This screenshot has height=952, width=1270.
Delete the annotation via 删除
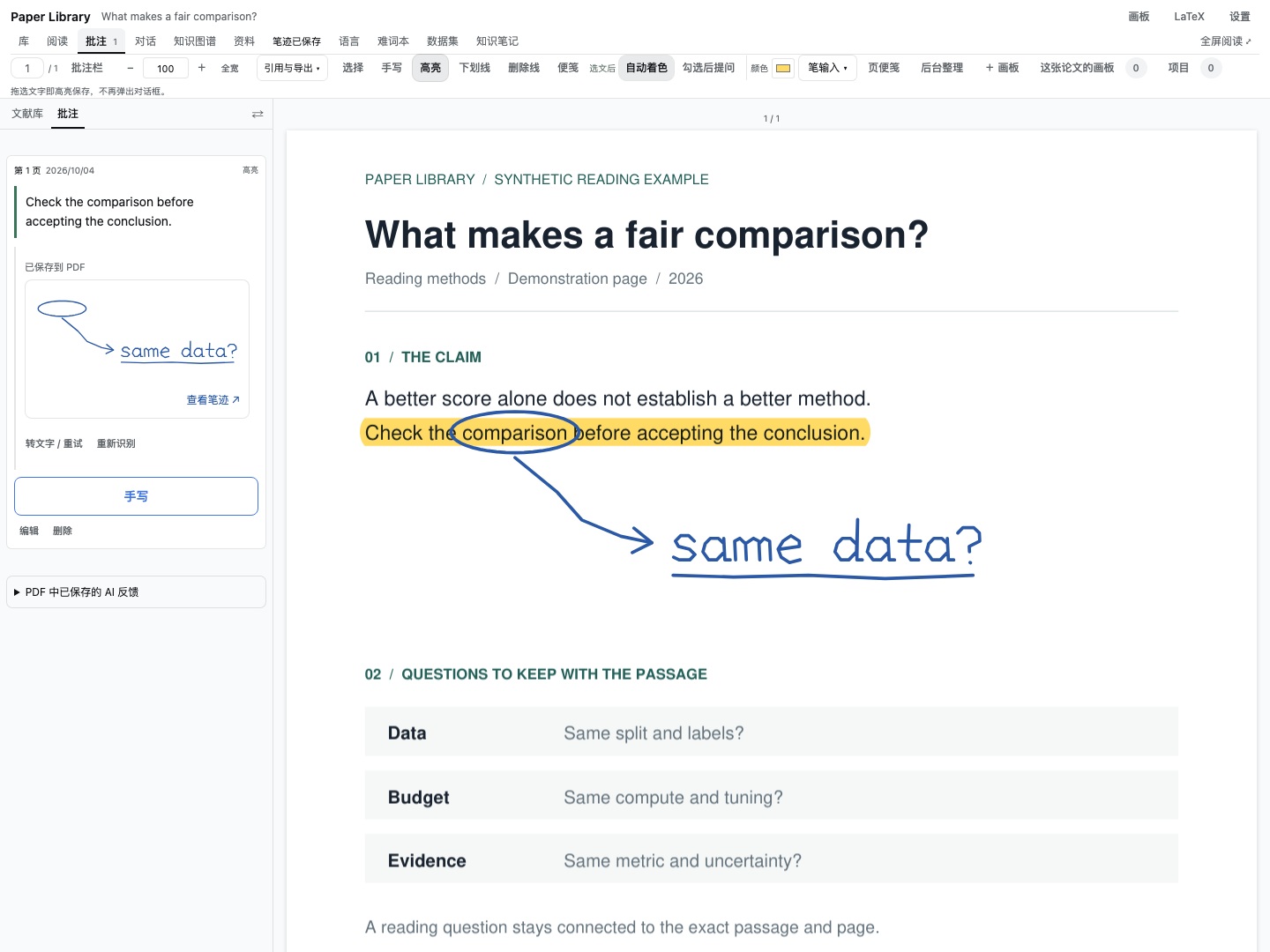63,531
